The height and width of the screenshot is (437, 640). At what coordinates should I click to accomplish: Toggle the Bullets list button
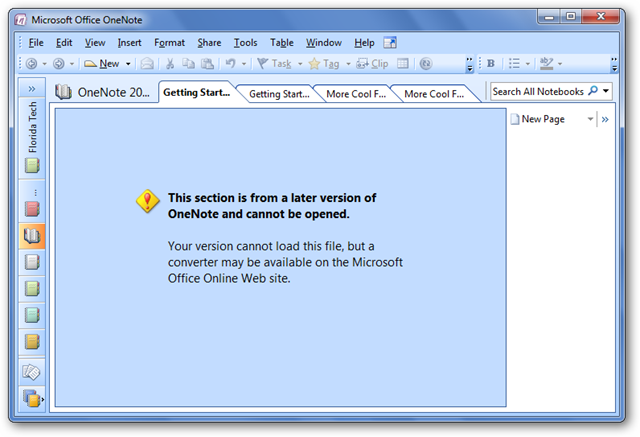click(514, 64)
